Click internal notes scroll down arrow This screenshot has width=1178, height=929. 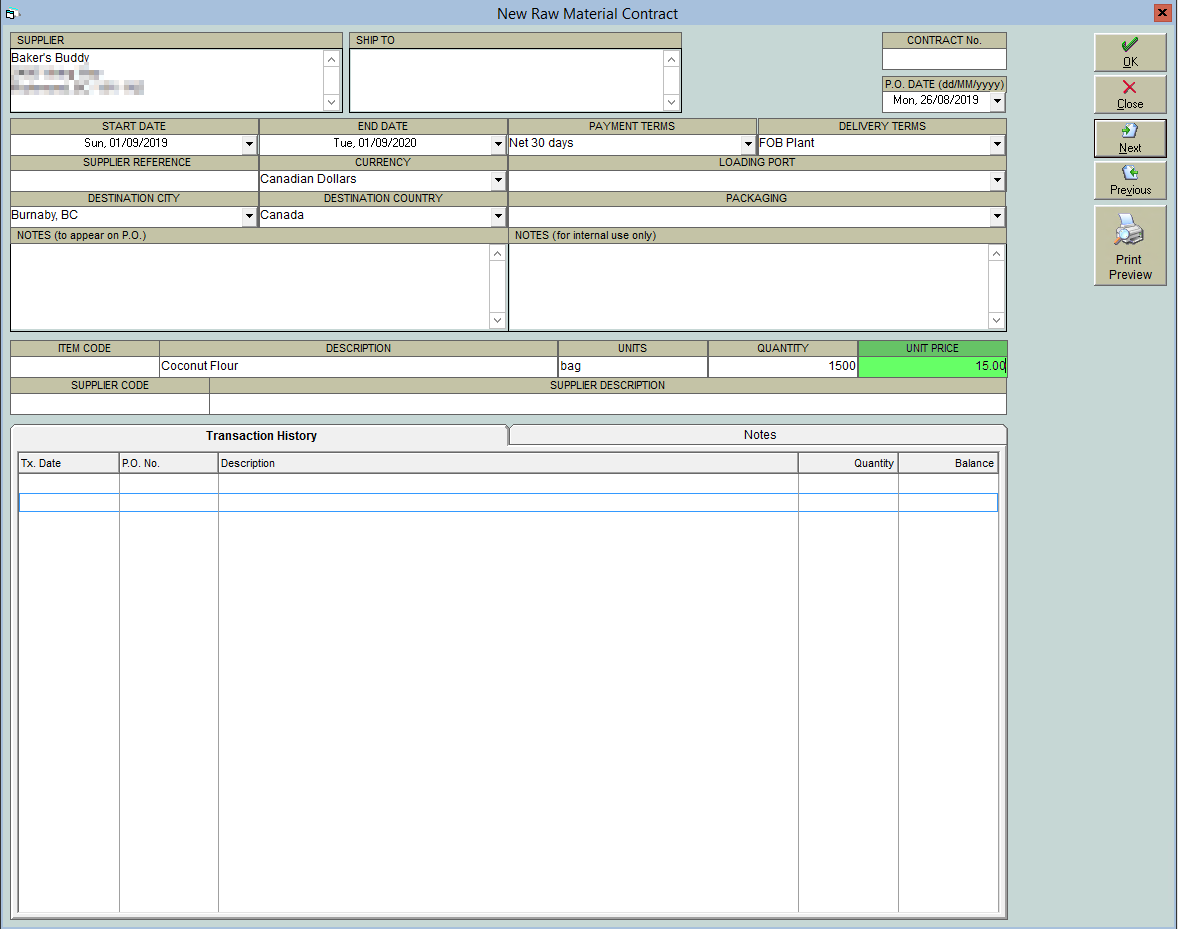[x=996, y=321]
